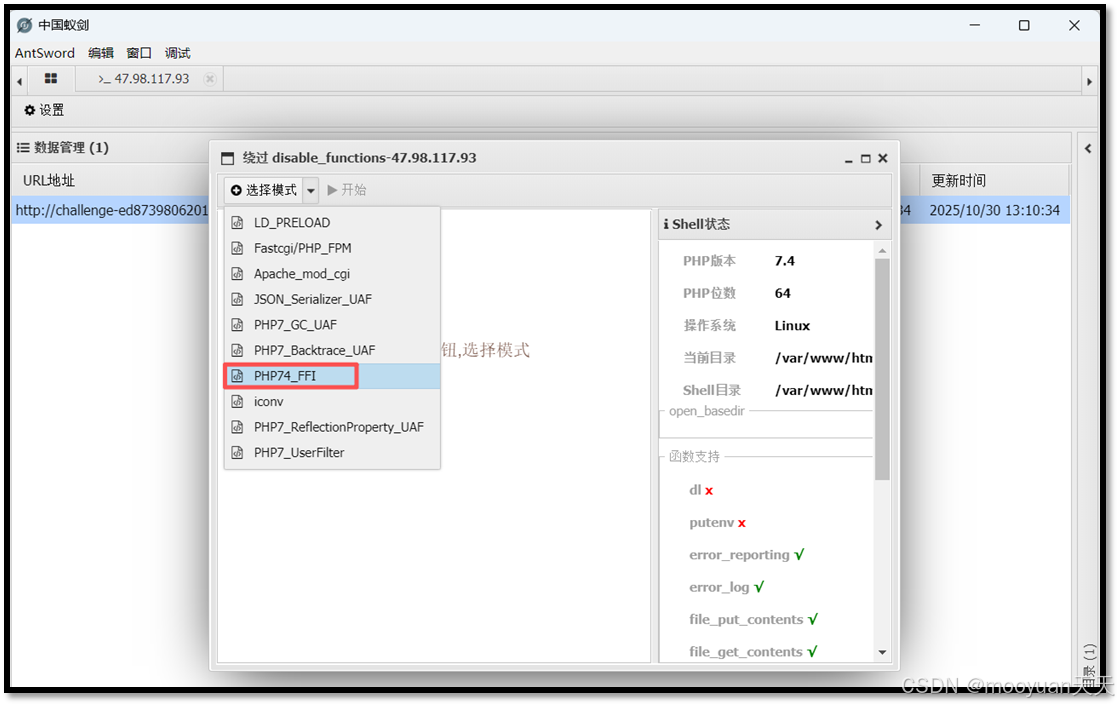Image resolution: width=1119 pixels, height=706 pixels.
Task: Open the 编辑 menu
Action: [101, 53]
